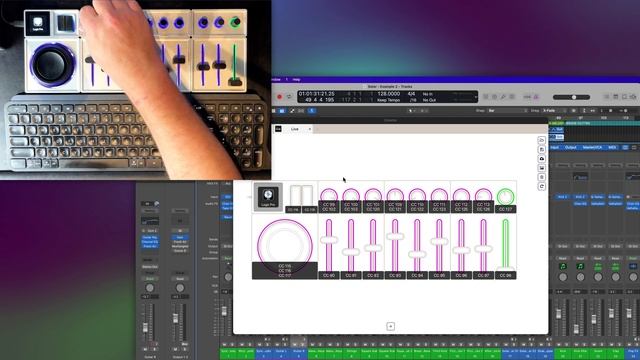Open the Help menu in the menu bar
The image size is (640, 360).
click(296, 80)
